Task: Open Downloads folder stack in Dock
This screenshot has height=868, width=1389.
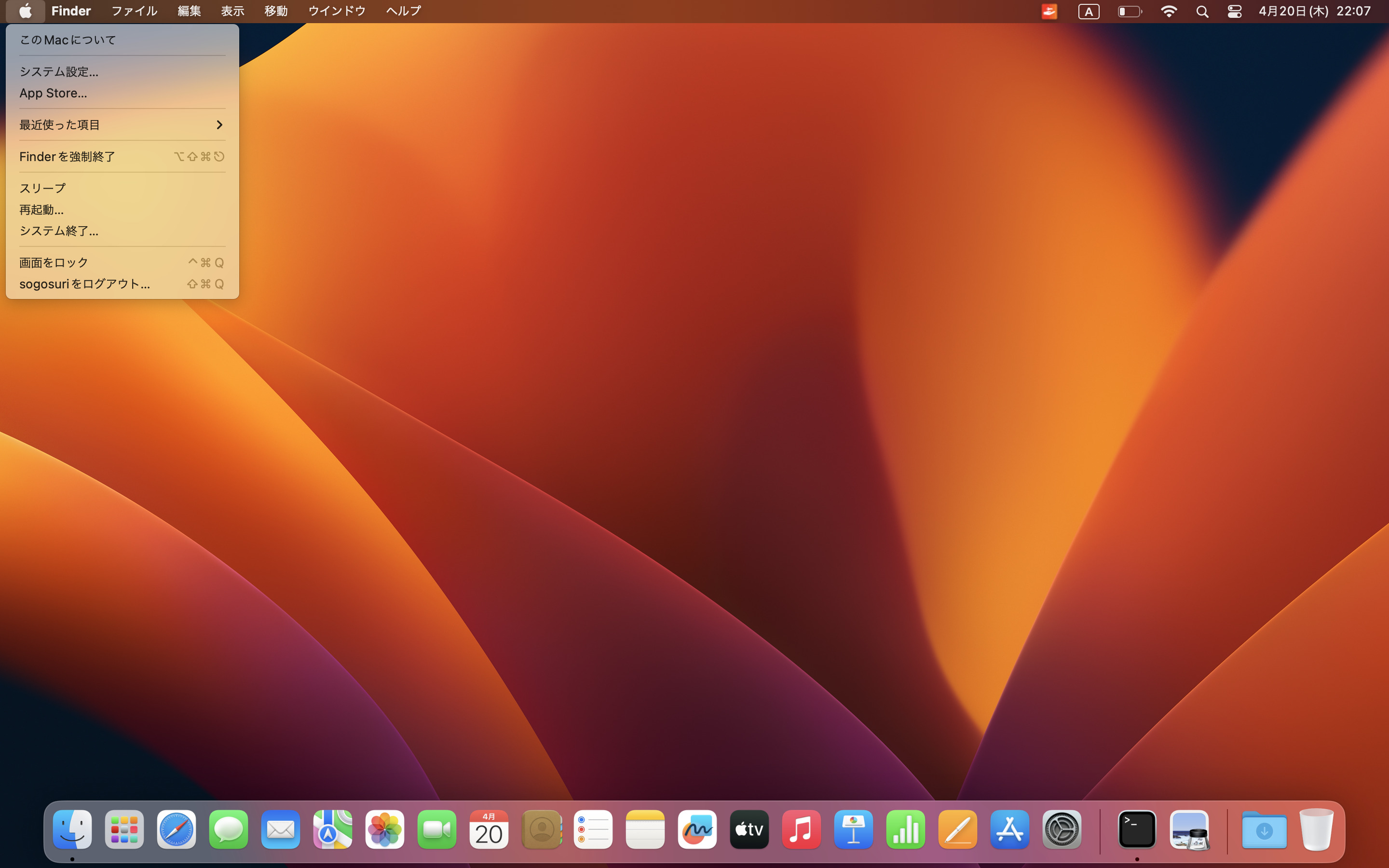Action: point(1265,829)
